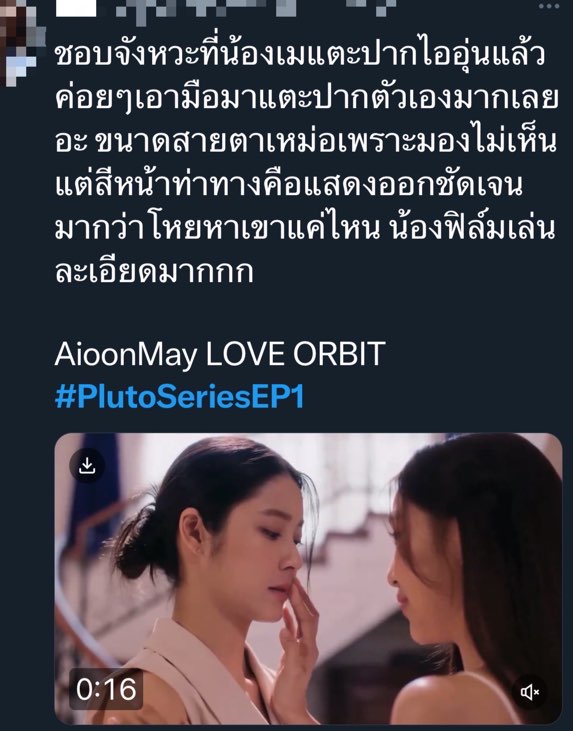The height and width of the screenshot is (731, 573).
Task: Click the word LOVE in the caption
Action: tap(245, 354)
